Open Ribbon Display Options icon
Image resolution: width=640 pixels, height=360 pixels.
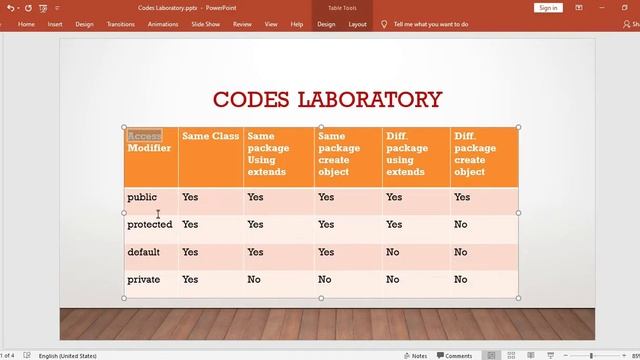tap(579, 8)
